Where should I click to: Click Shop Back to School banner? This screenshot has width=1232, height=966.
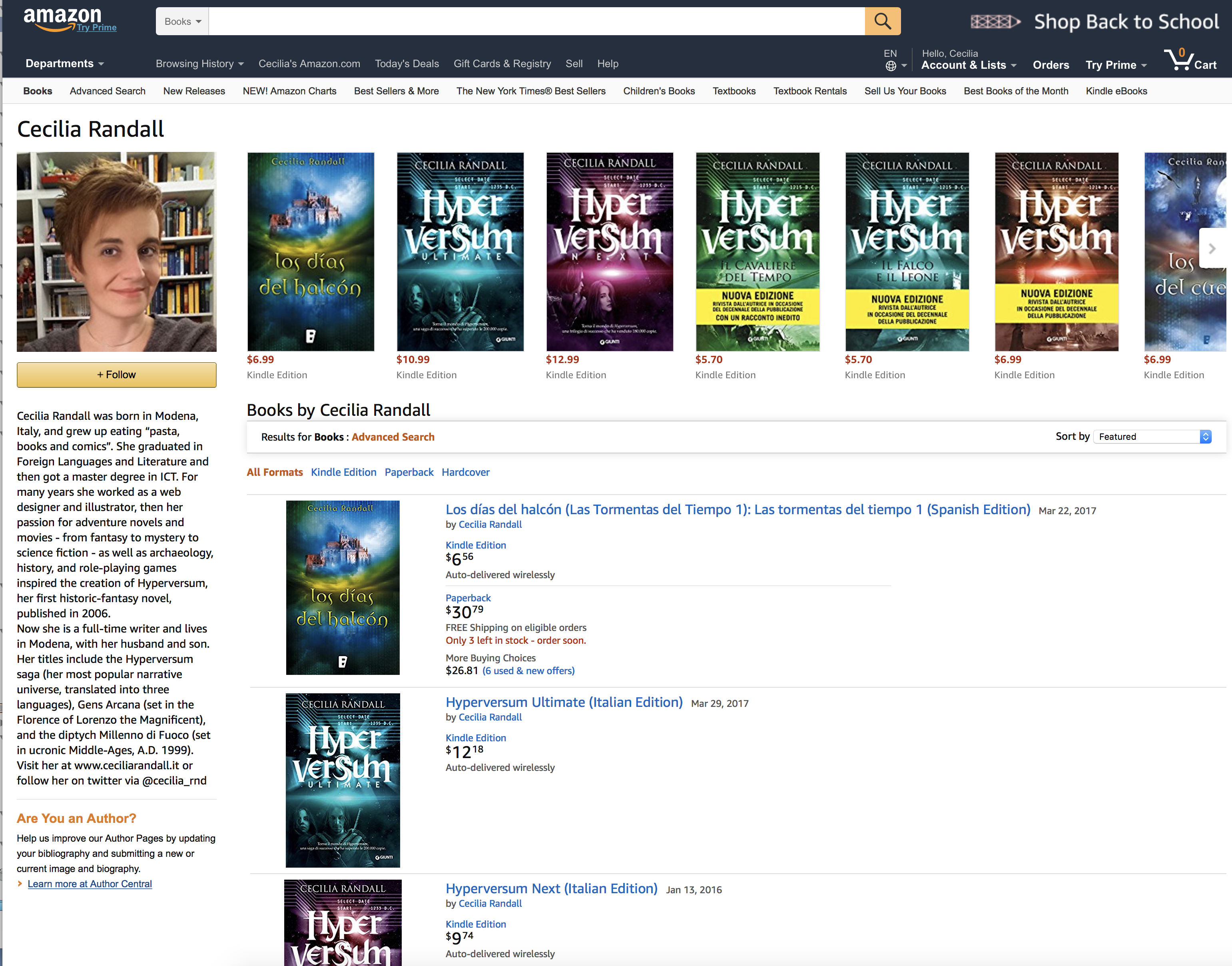1095,22
